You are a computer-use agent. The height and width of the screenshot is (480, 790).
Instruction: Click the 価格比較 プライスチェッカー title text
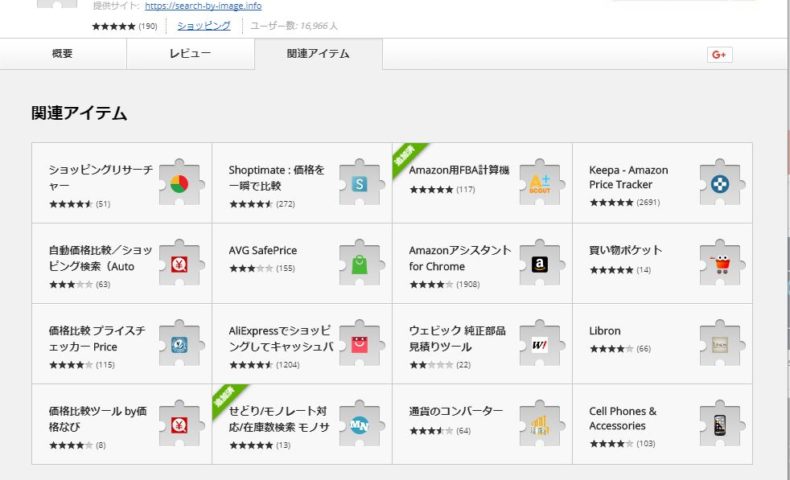(97, 338)
